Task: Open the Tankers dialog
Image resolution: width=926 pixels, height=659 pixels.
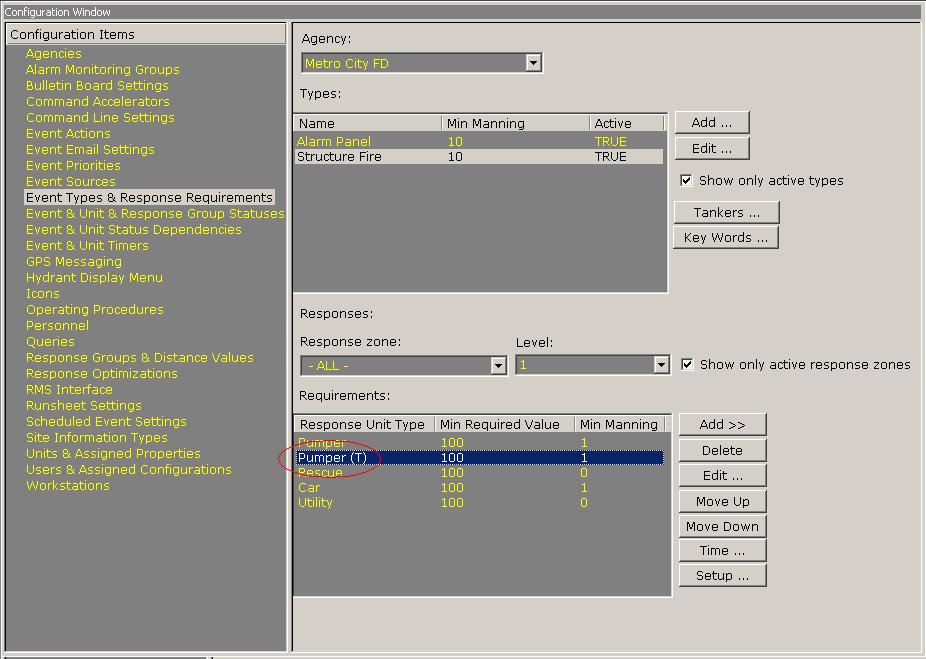Action: [726, 213]
